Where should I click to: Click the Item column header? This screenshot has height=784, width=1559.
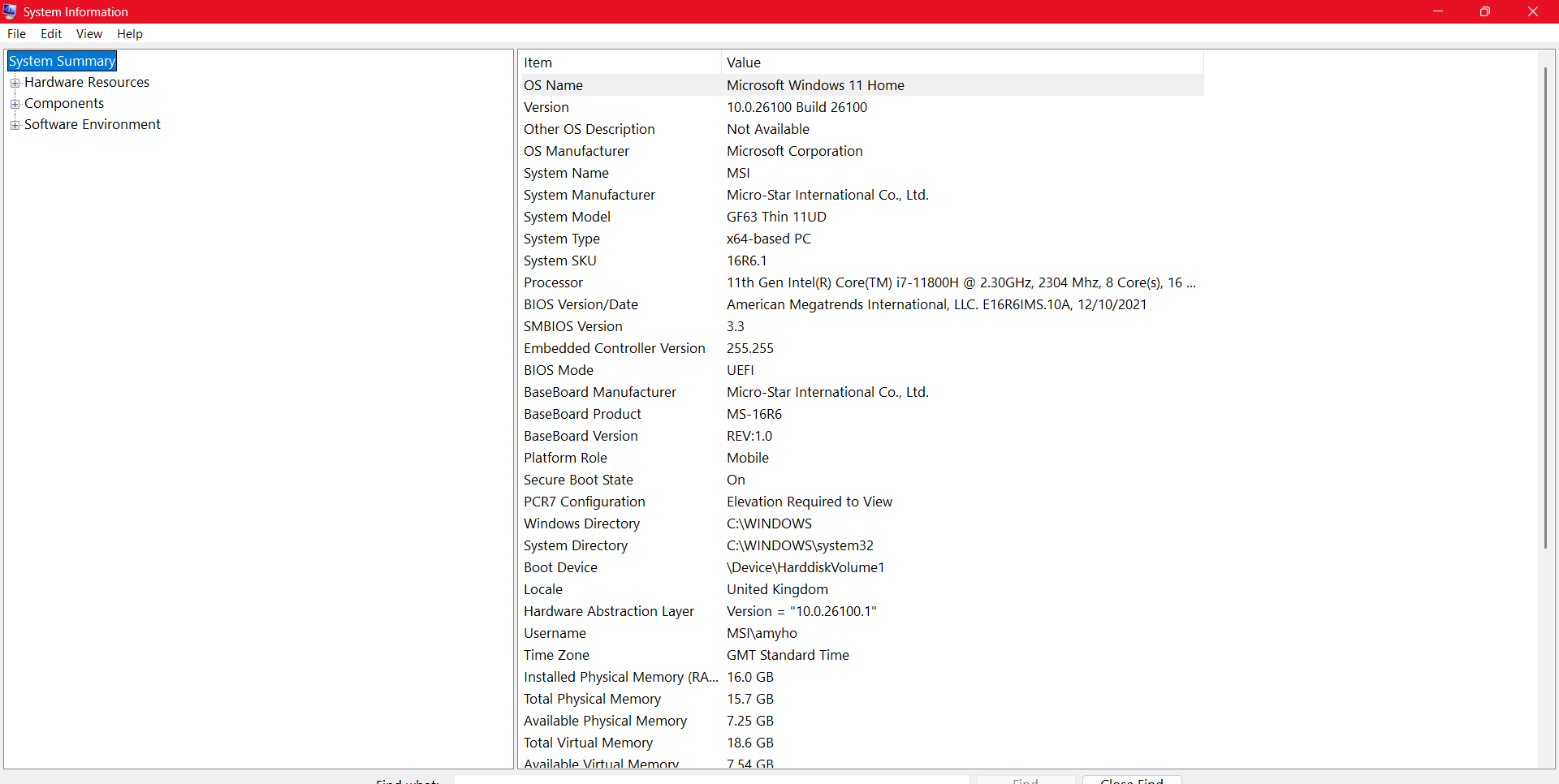click(620, 62)
